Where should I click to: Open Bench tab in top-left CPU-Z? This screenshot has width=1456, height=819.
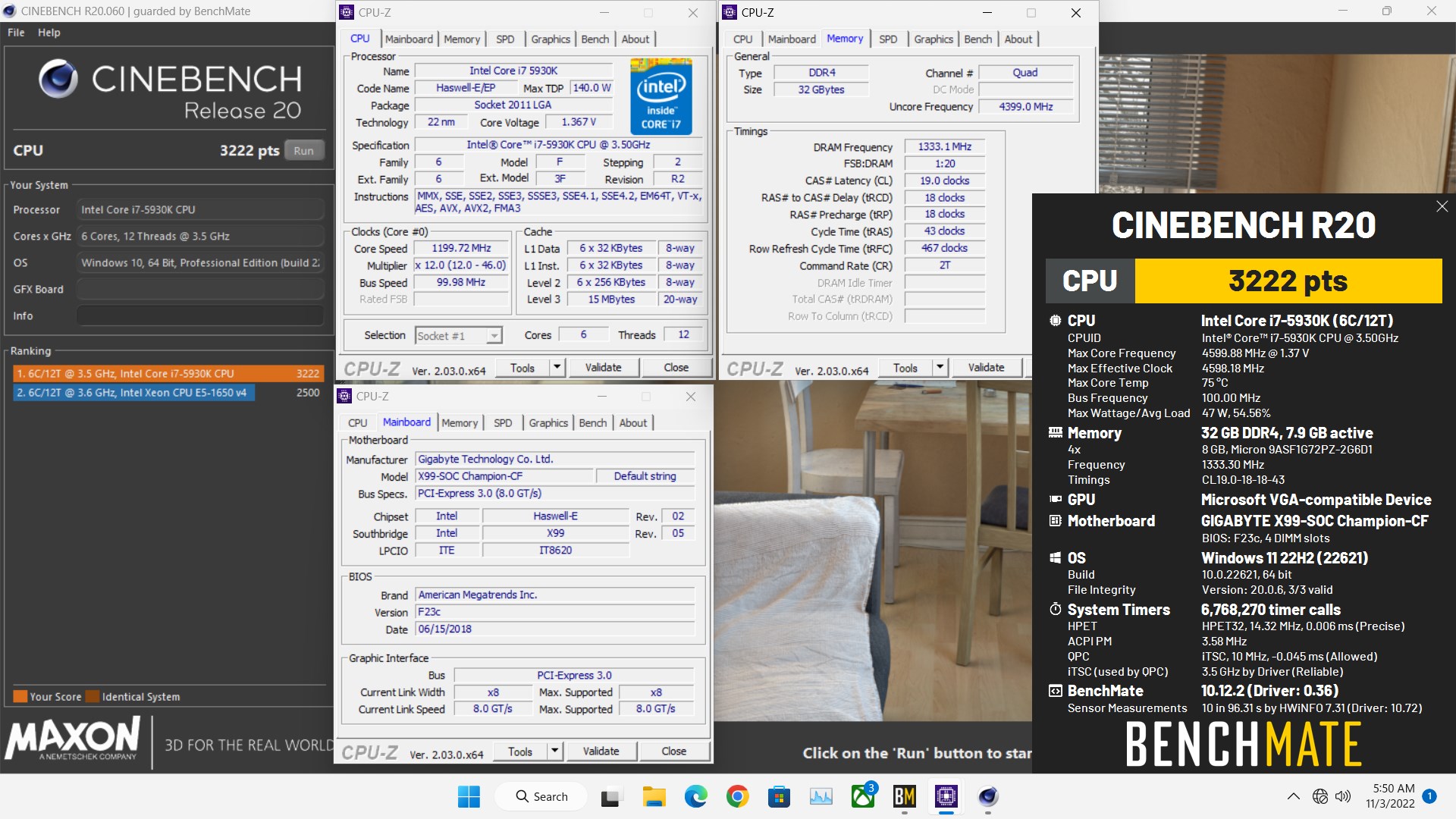(x=595, y=39)
